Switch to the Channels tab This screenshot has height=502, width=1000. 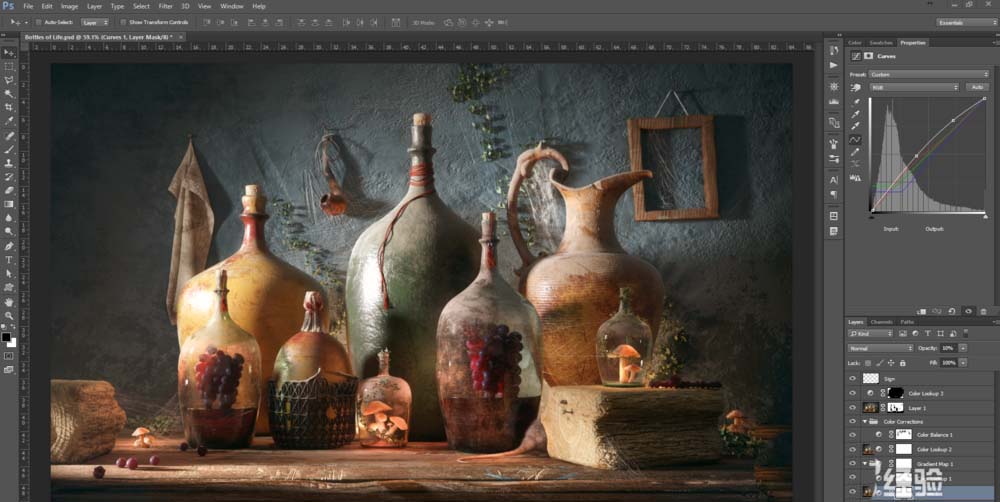(881, 322)
